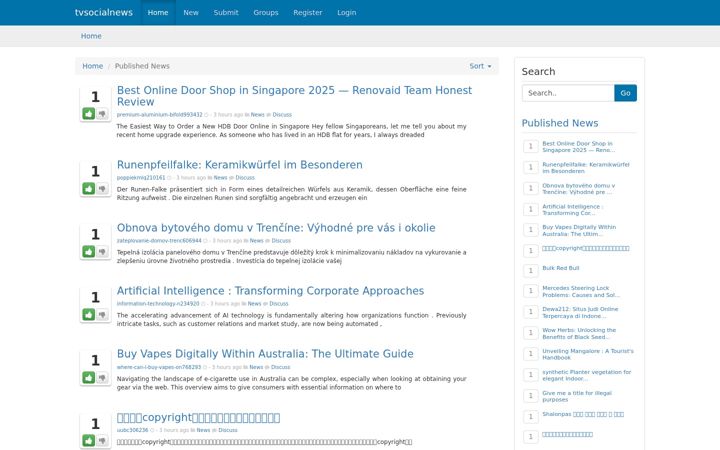720x450 pixels.
Task: Open the Best Online Door Shop article title
Action: point(294,96)
